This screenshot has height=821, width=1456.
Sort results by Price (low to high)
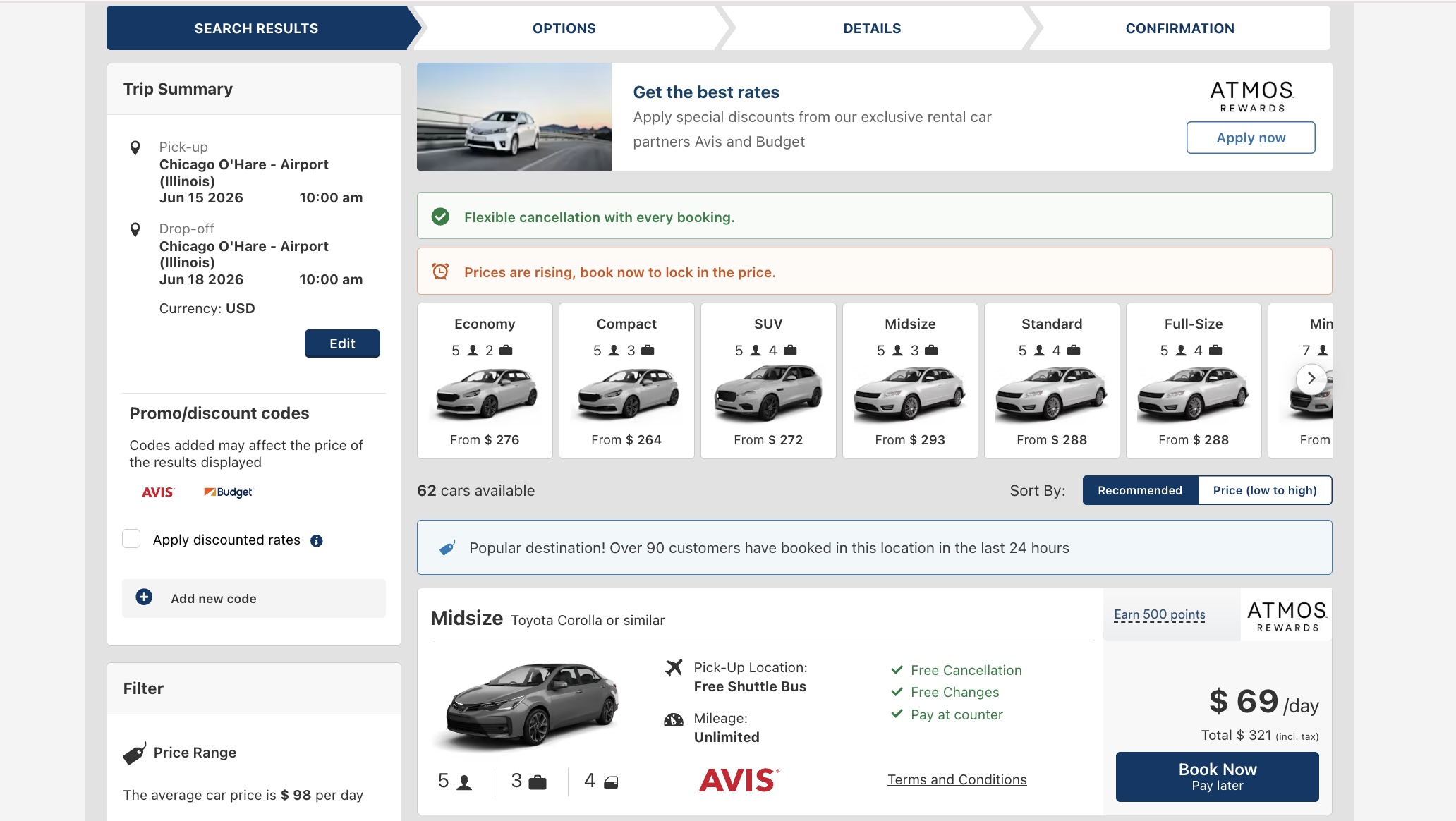click(x=1265, y=490)
